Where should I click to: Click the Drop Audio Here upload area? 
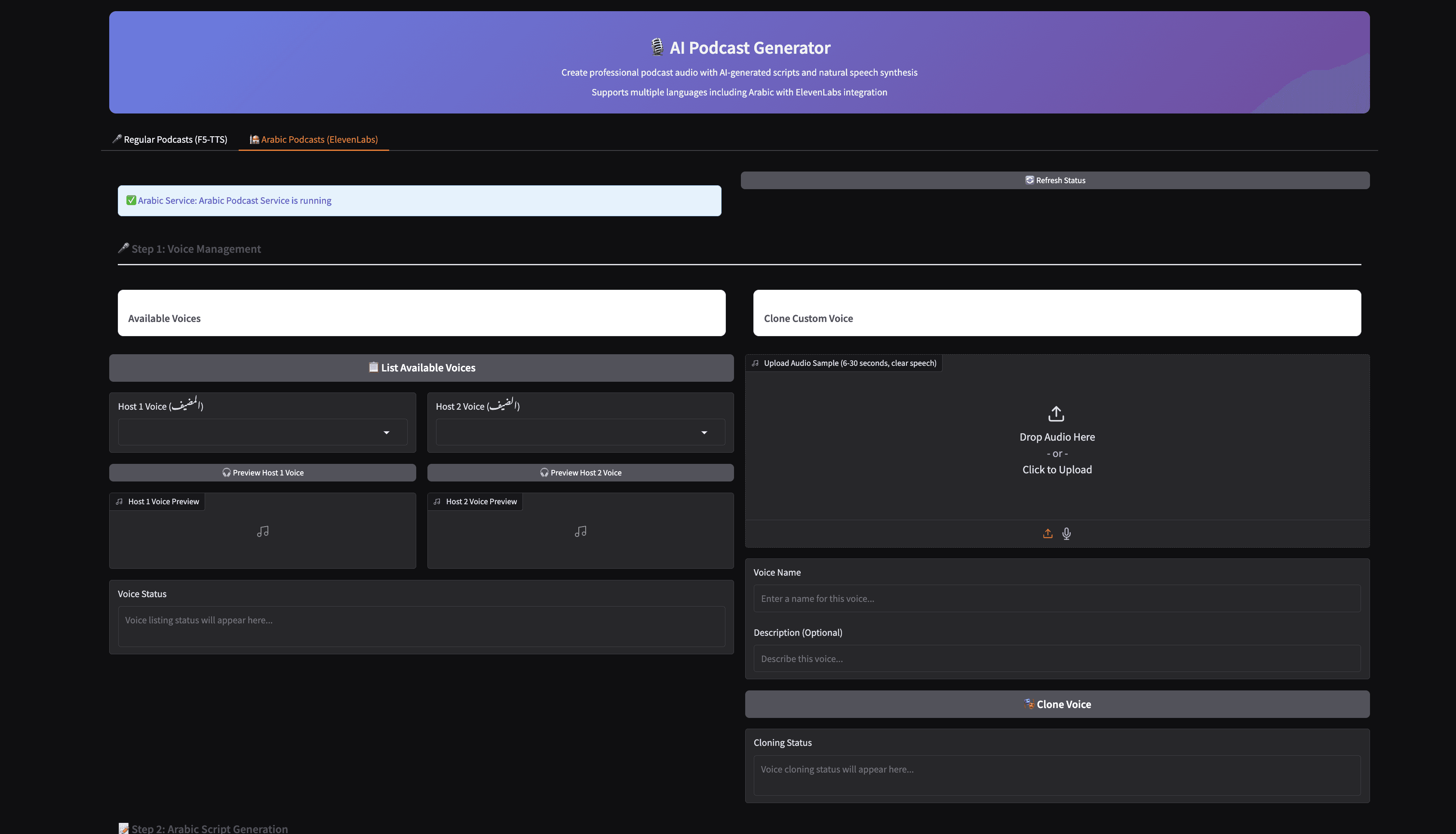click(x=1057, y=447)
